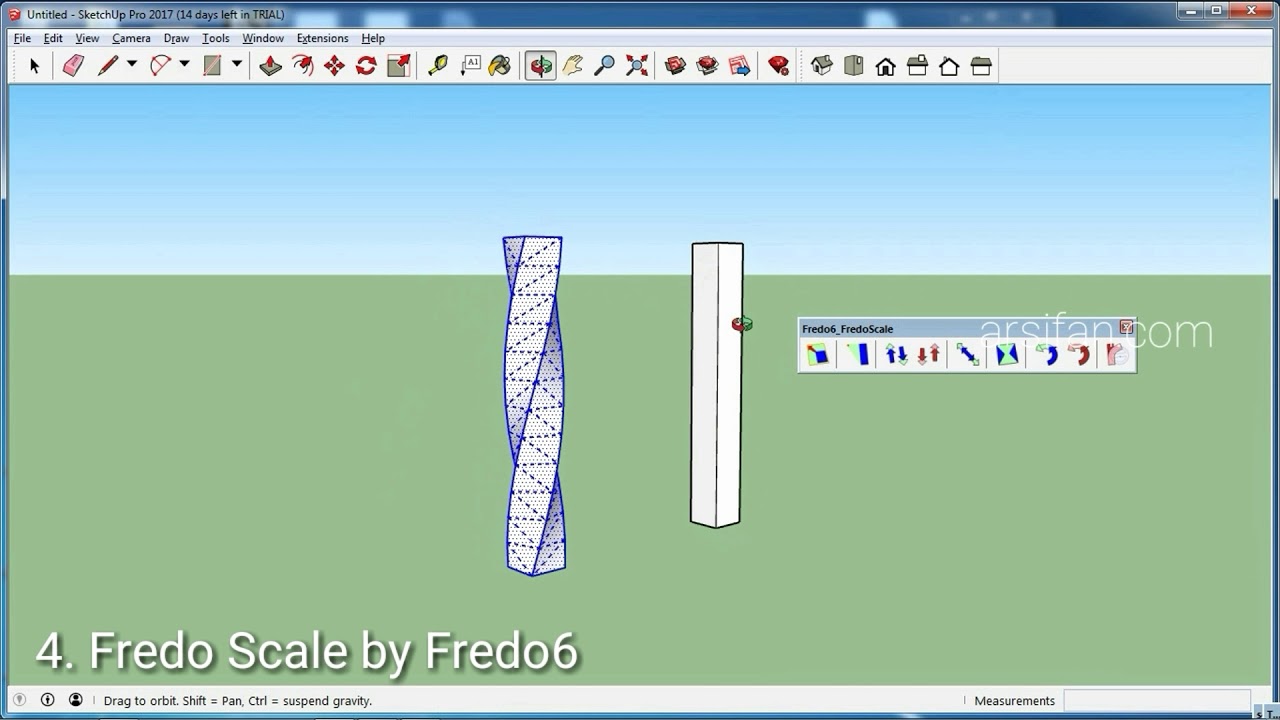Screen dimensions: 1280x720
Task: Switch to Right view
Action: click(x=917, y=66)
